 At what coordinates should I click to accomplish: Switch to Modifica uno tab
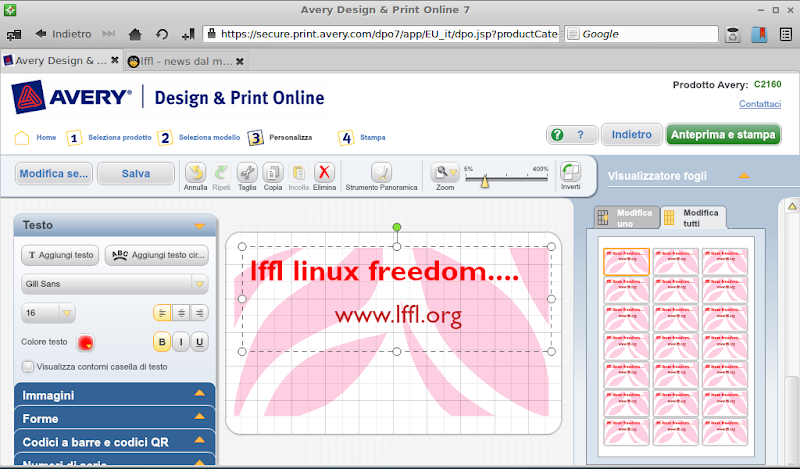[x=627, y=218]
